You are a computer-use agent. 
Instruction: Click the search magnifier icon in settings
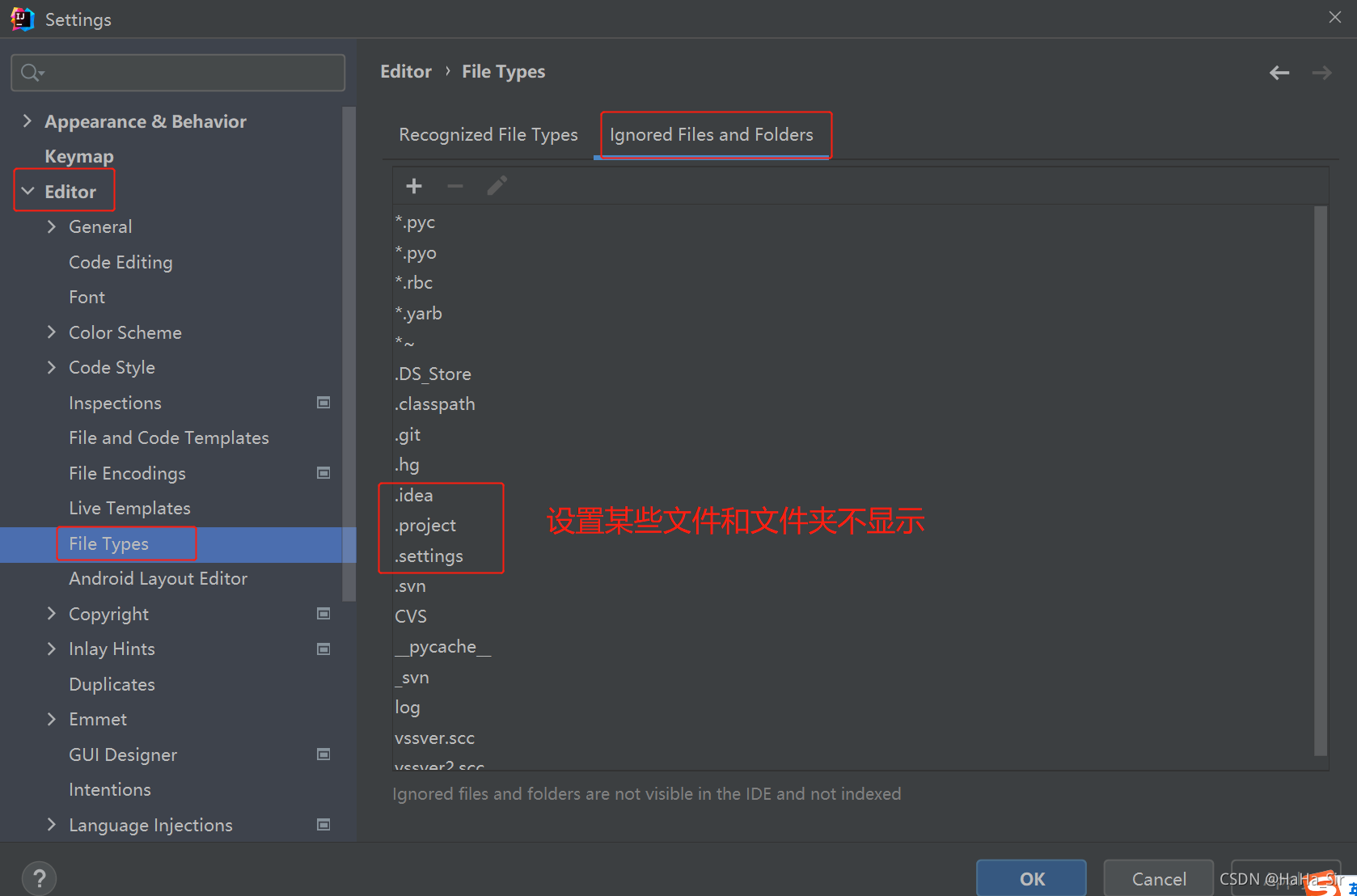(x=32, y=73)
